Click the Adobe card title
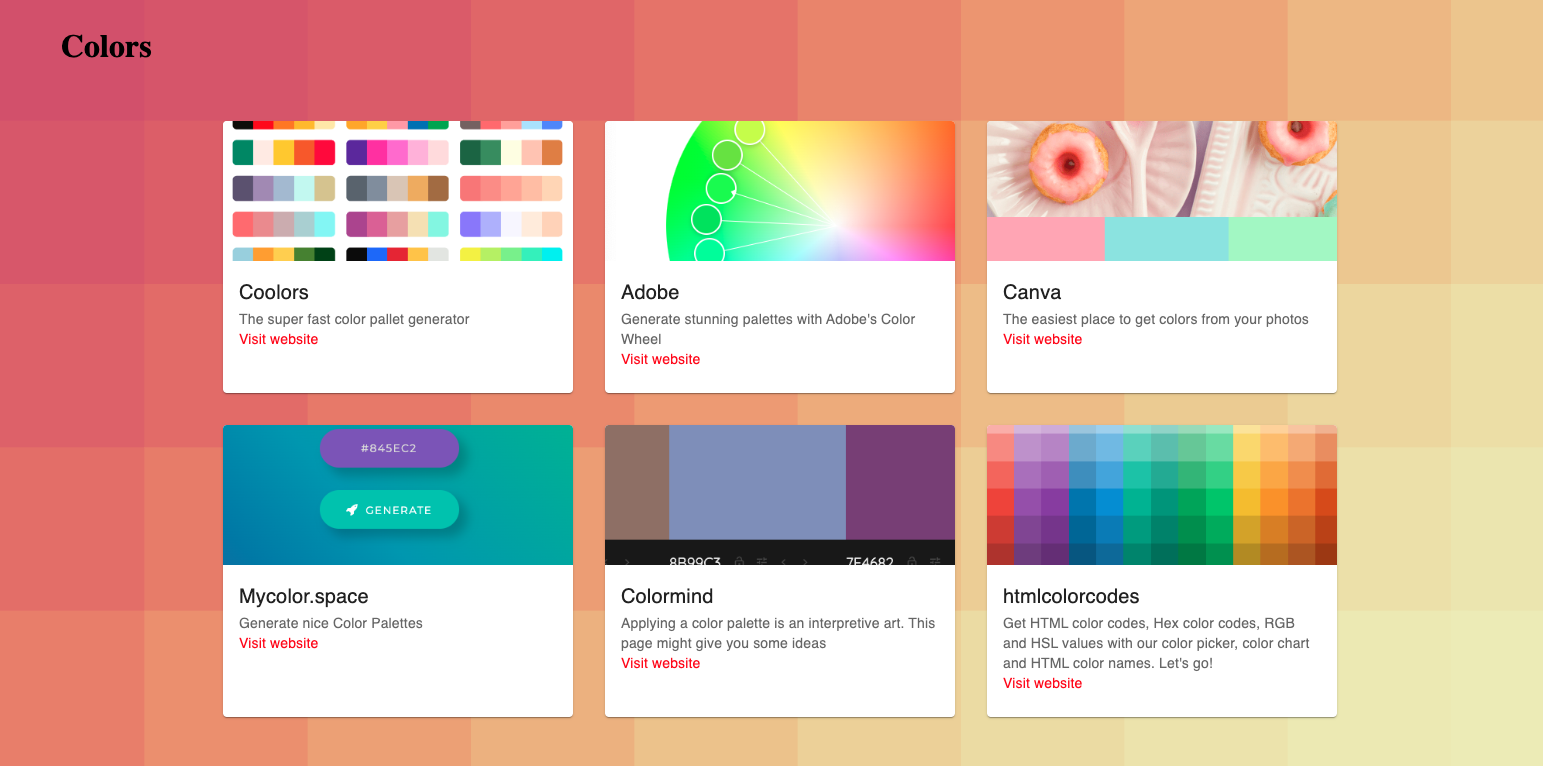The width and height of the screenshot is (1543, 766). pyautogui.click(x=650, y=292)
